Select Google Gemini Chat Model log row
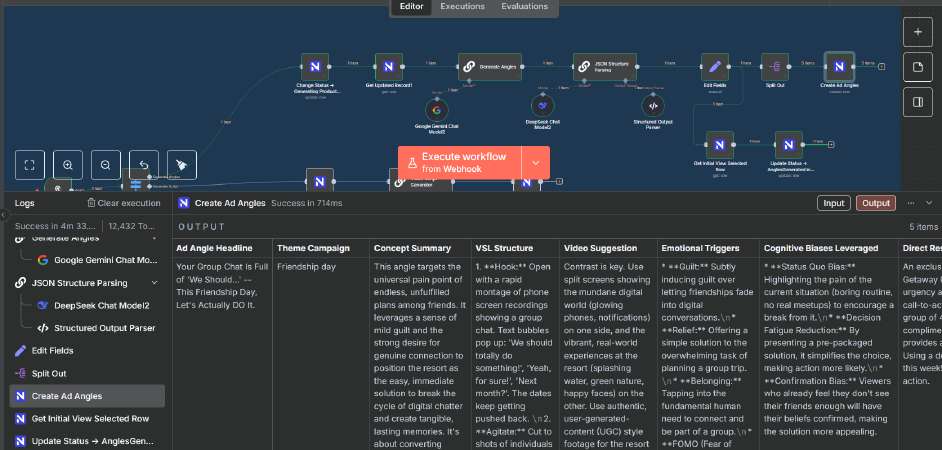 (x=87, y=260)
